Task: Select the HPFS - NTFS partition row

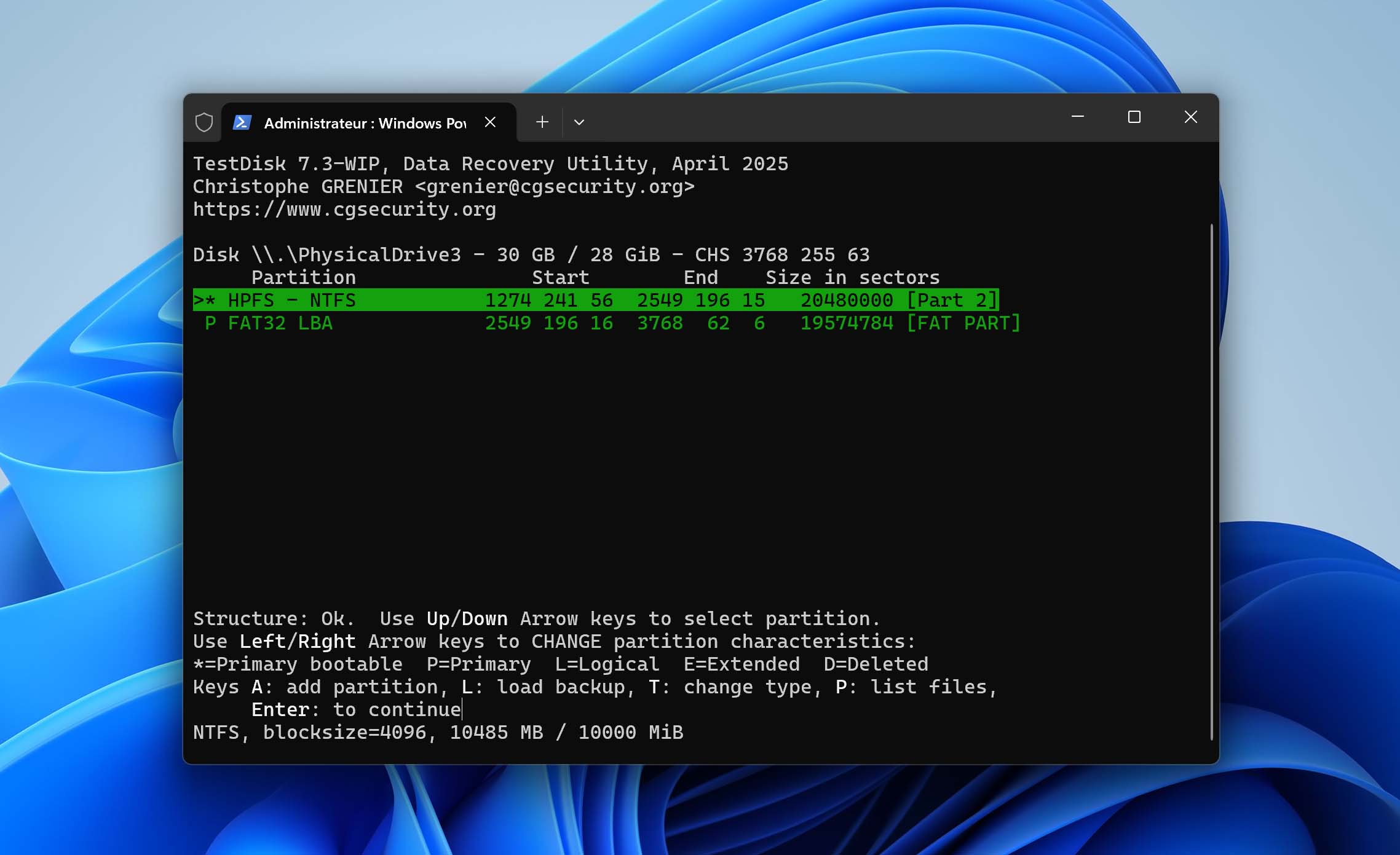Action: tap(596, 300)
